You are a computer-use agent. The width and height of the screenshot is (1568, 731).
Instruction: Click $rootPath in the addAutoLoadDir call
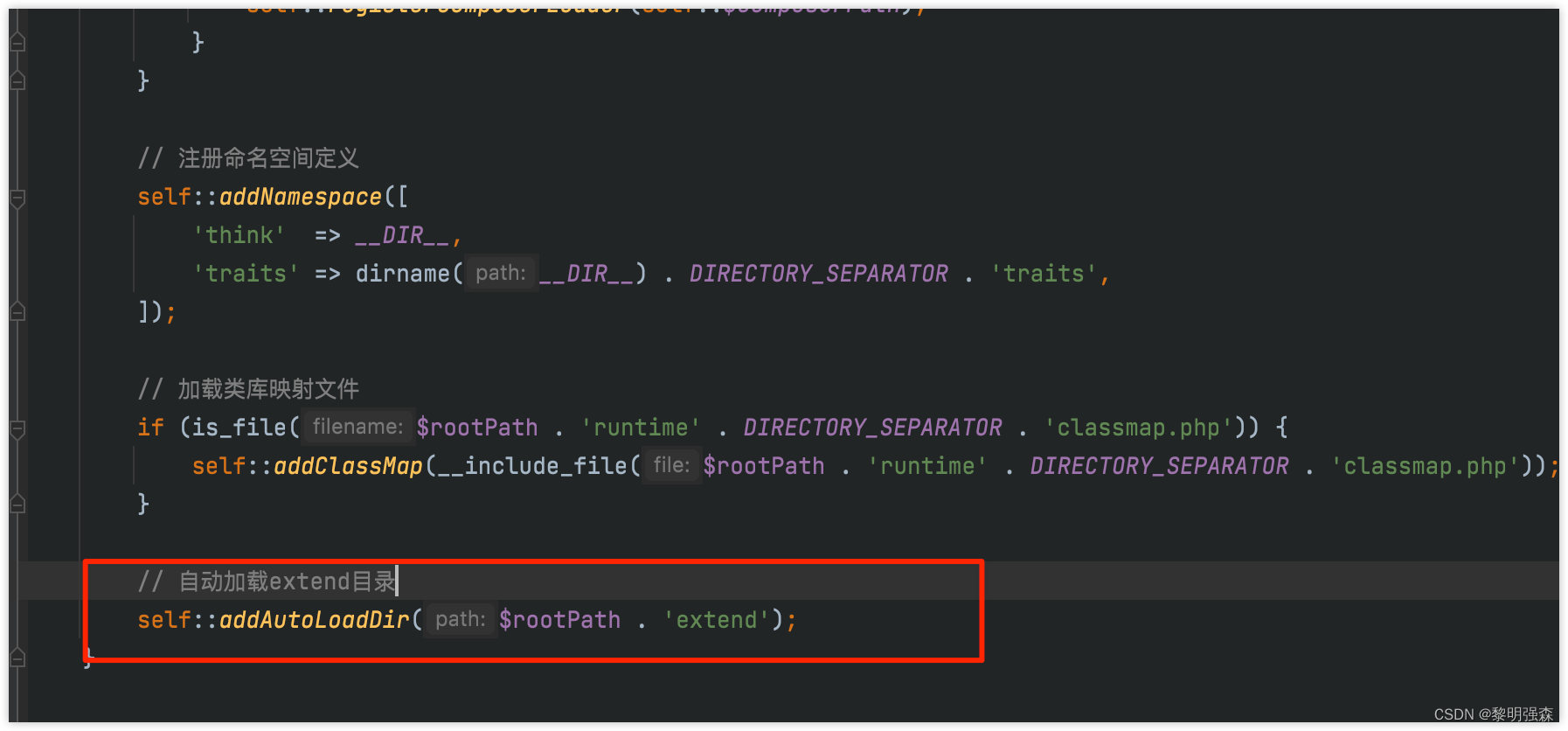click(559, 620)
